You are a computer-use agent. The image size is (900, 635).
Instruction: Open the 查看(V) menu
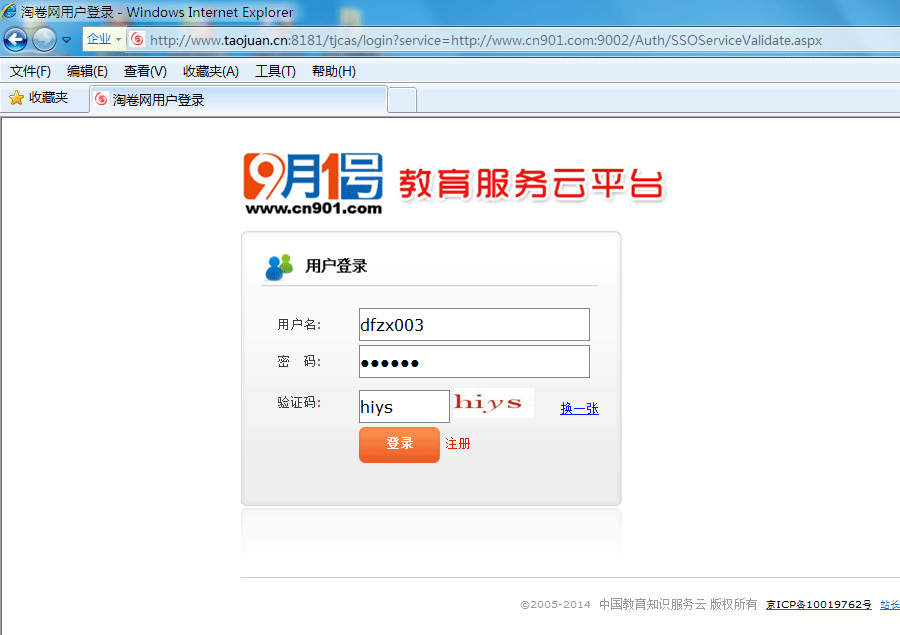pyautogui.click(x=145, y=71)
